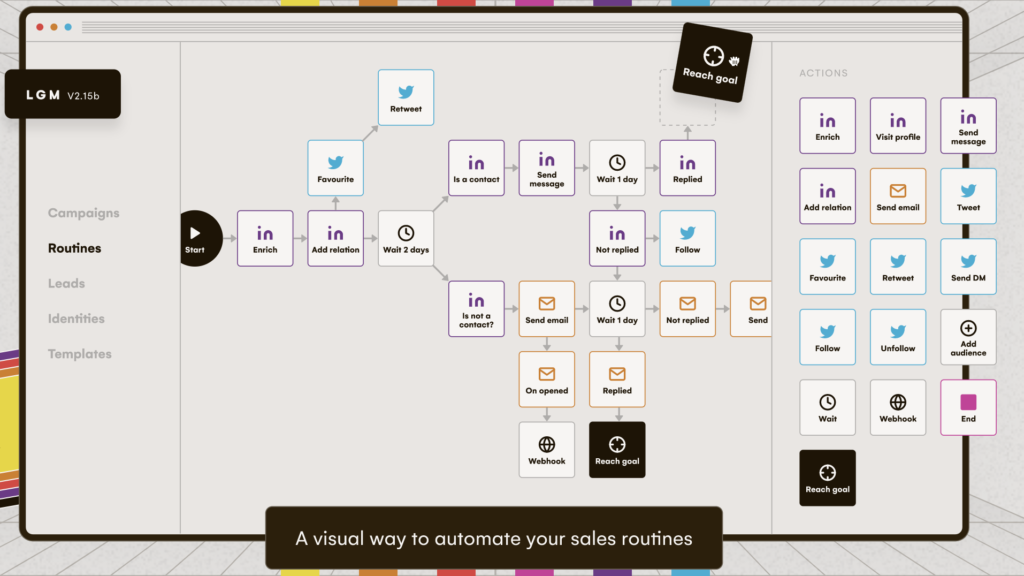This screenshot has width=1024, height=576.
Task: Click the Tweet action tile
Action: [x=968, y=196]
